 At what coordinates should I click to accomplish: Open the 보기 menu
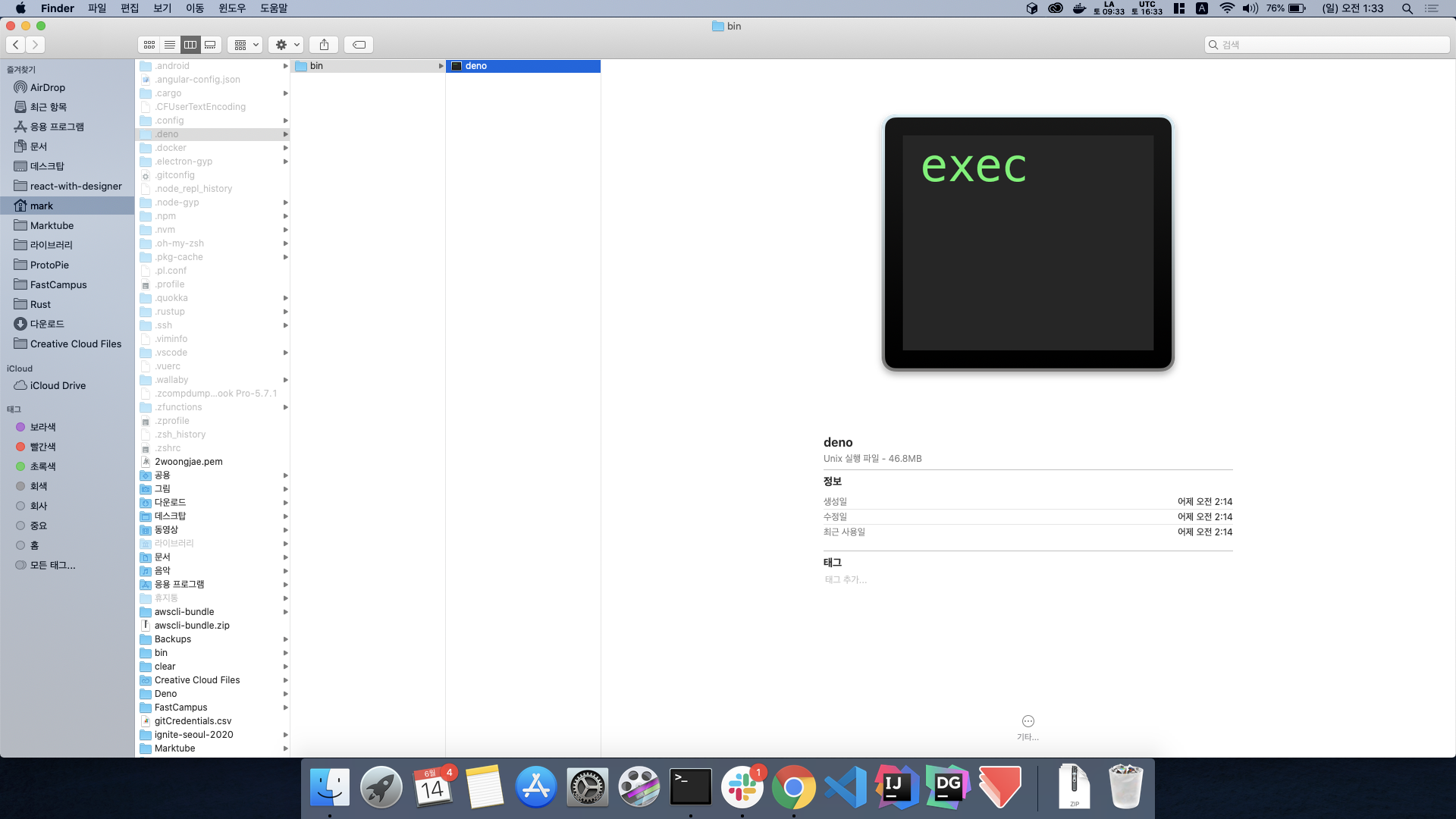pos(162,8)
